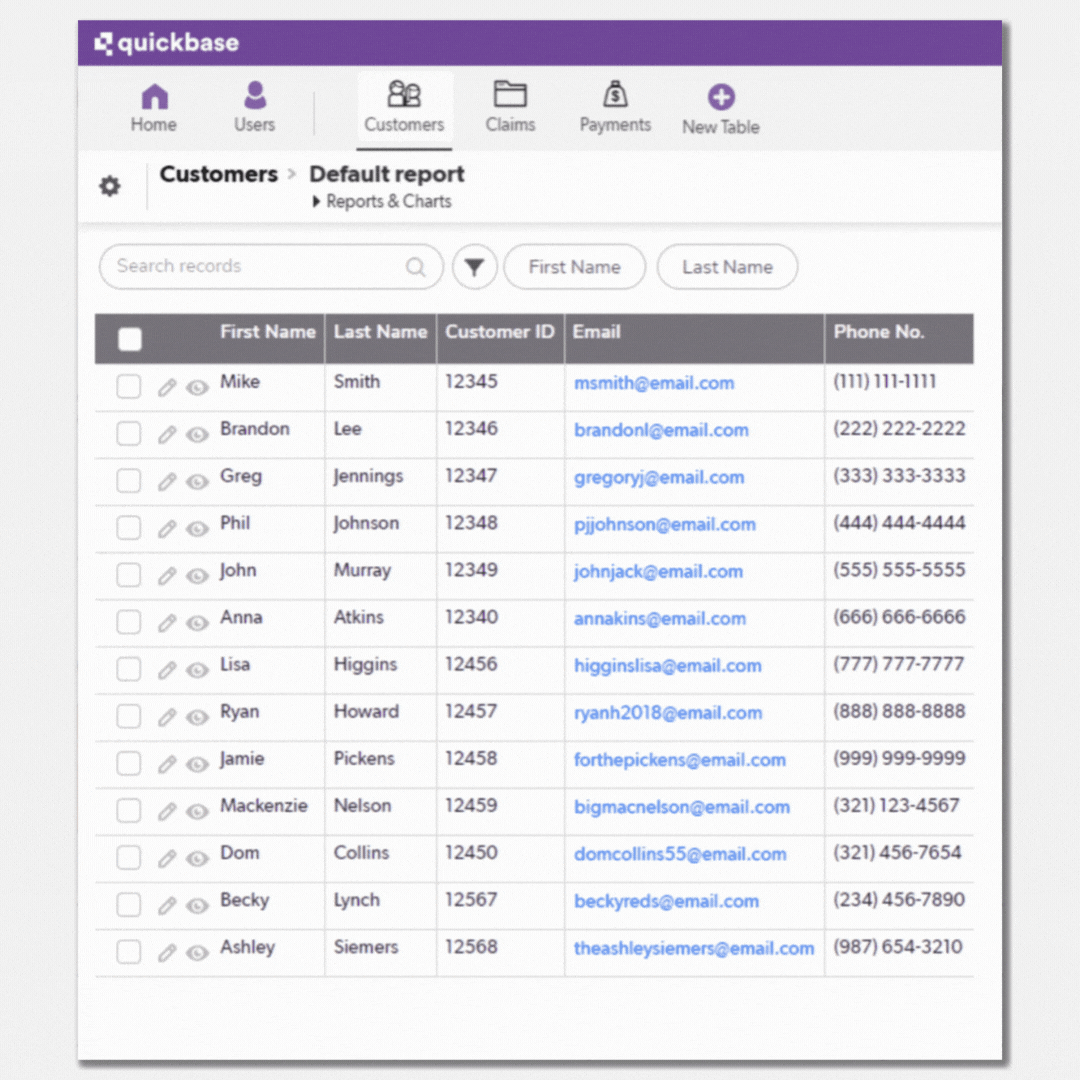Edit Mike Smith's record with pencil icon
The width and height of the screenshot is (1080, 1080).
tap(167, 387)
